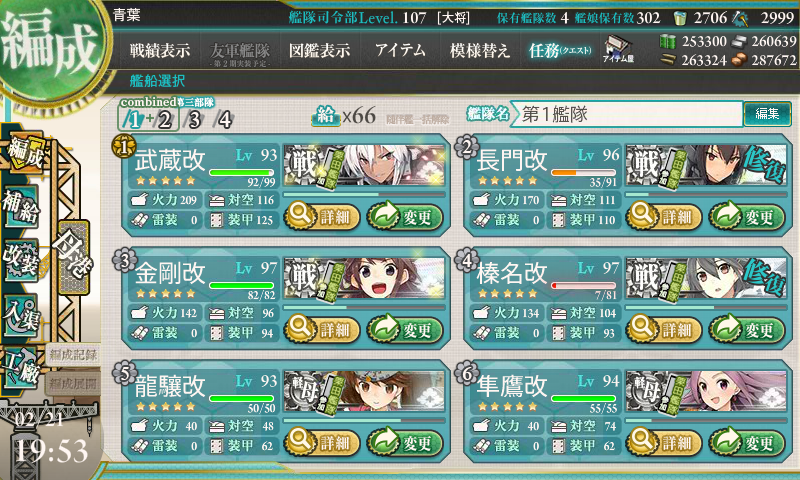Screen dimensions: 800x480
Task: Click the 第1艦隊 fleet name field
Action: pyautogui.click(x=627, y=114)
